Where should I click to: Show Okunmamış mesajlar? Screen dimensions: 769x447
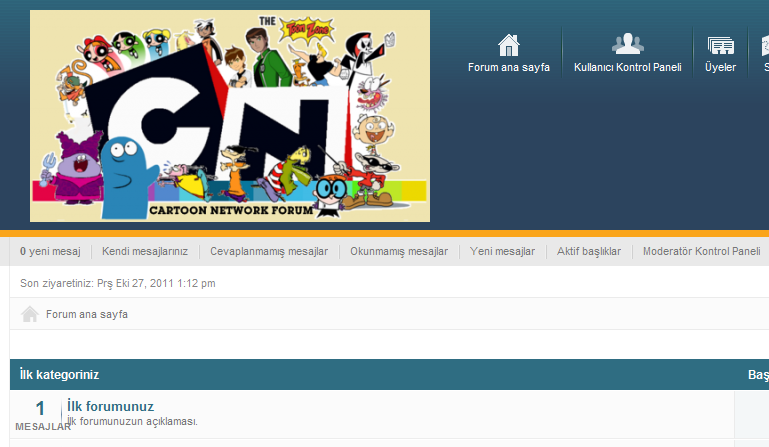[399, 251]
